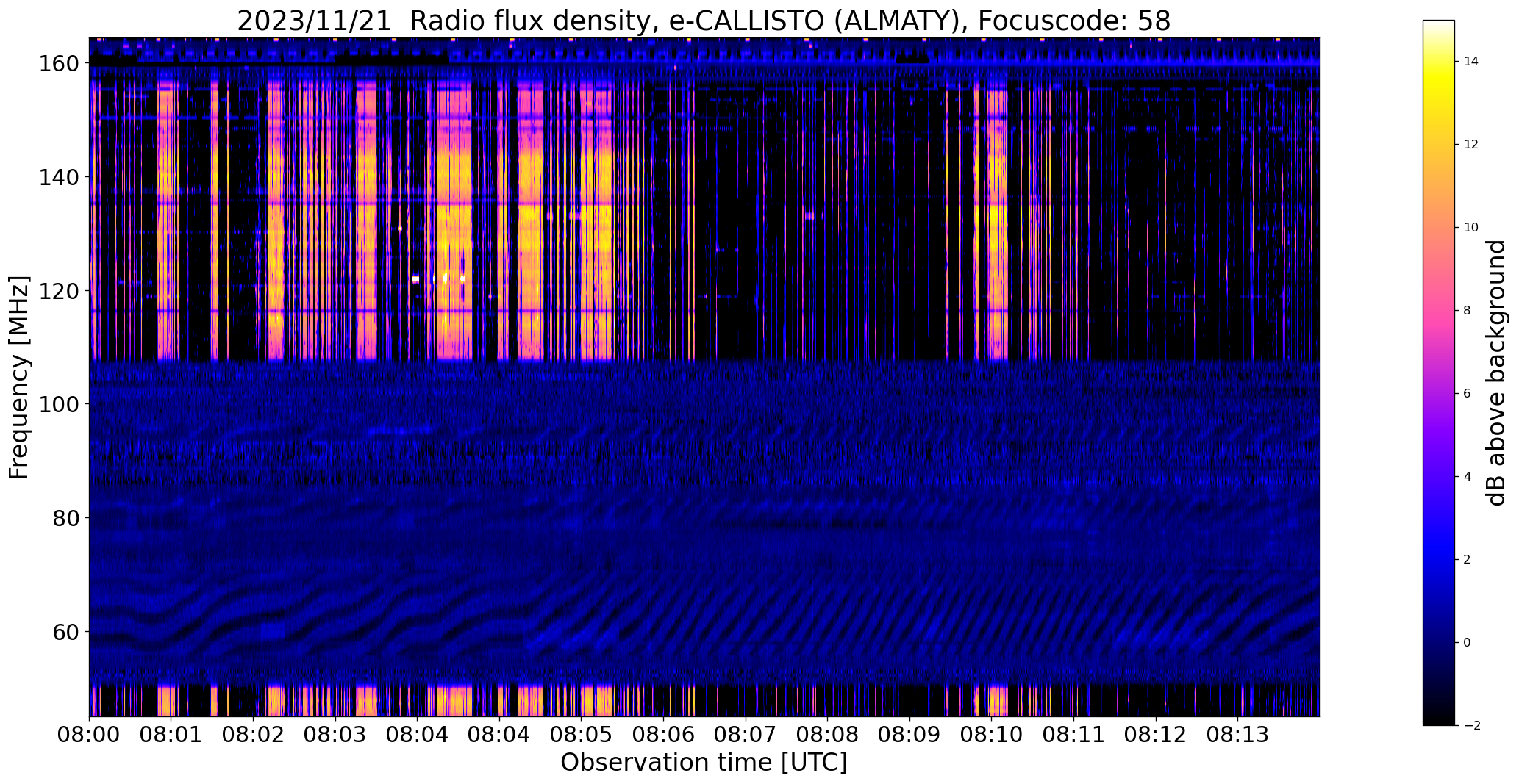The width and height of the screenshot is (1519, 784).
Task: Click the 08:06 time tick label
Action: tap(663, 735)
